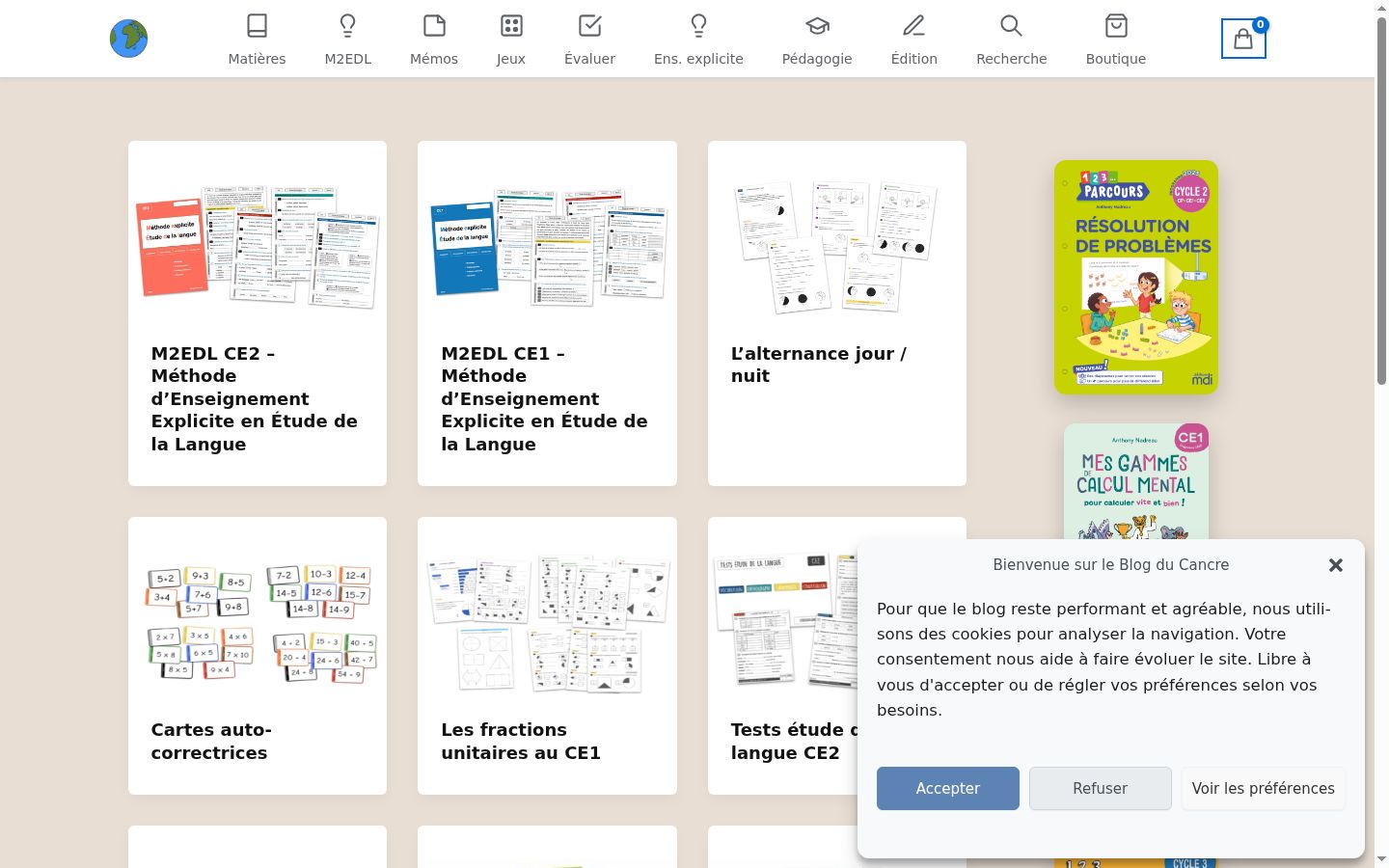Click the globe site logo
1389x868 pixels.
[128, 39]
